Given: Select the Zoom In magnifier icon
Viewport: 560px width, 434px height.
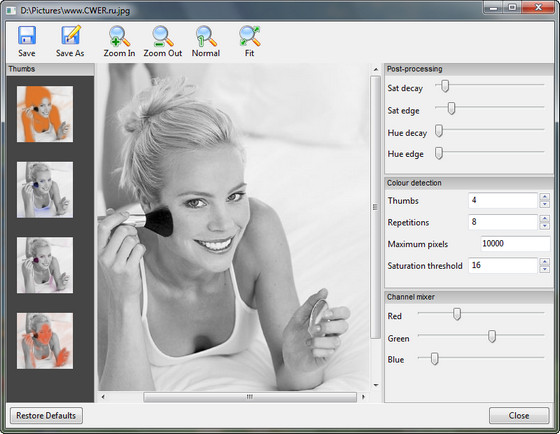Looking at the screenshot, I should click(x=119, y=36).
